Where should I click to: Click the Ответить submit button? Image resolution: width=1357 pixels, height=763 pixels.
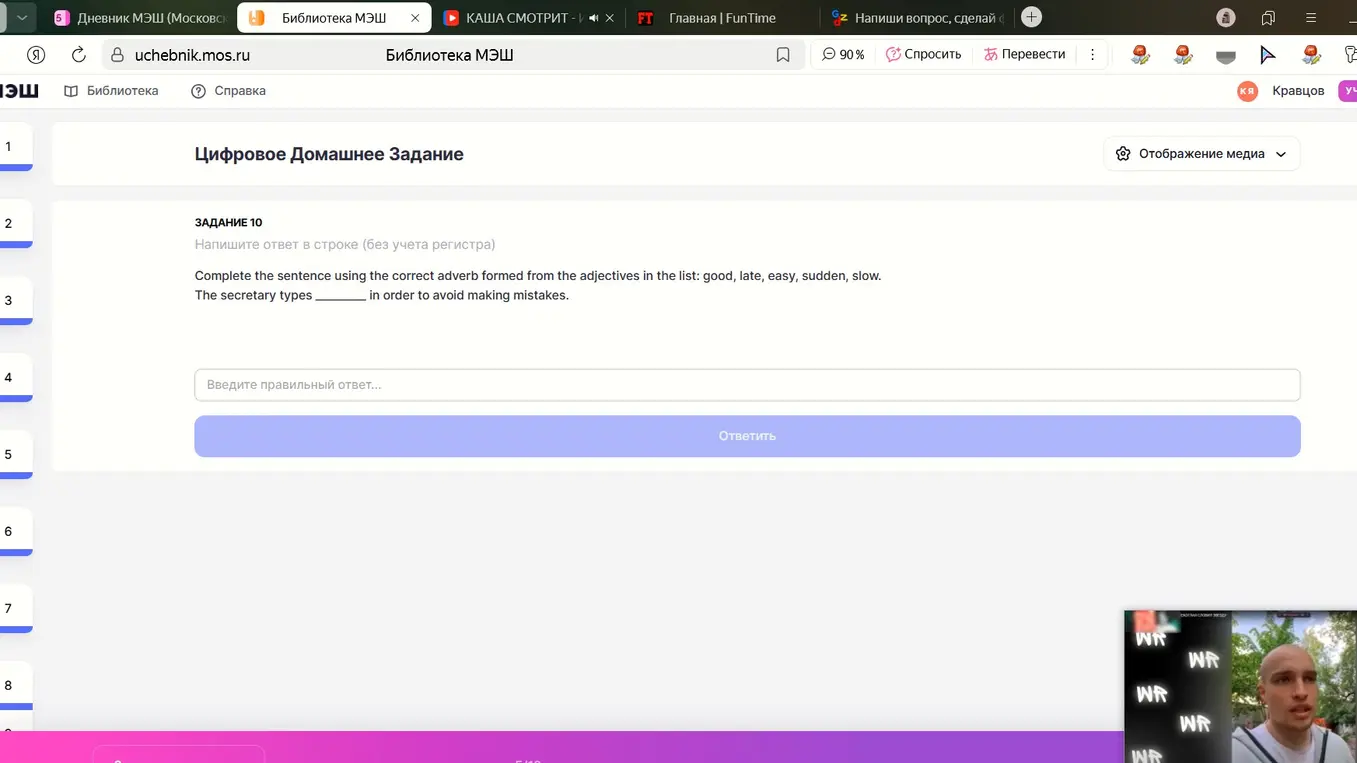(747, 436)
